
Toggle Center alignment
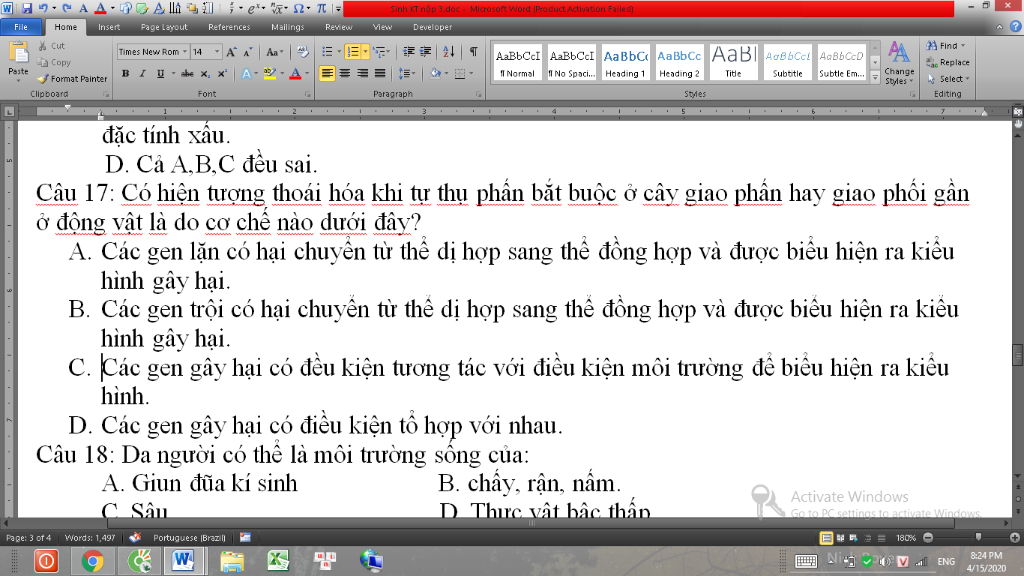click(x=345, y=73)
